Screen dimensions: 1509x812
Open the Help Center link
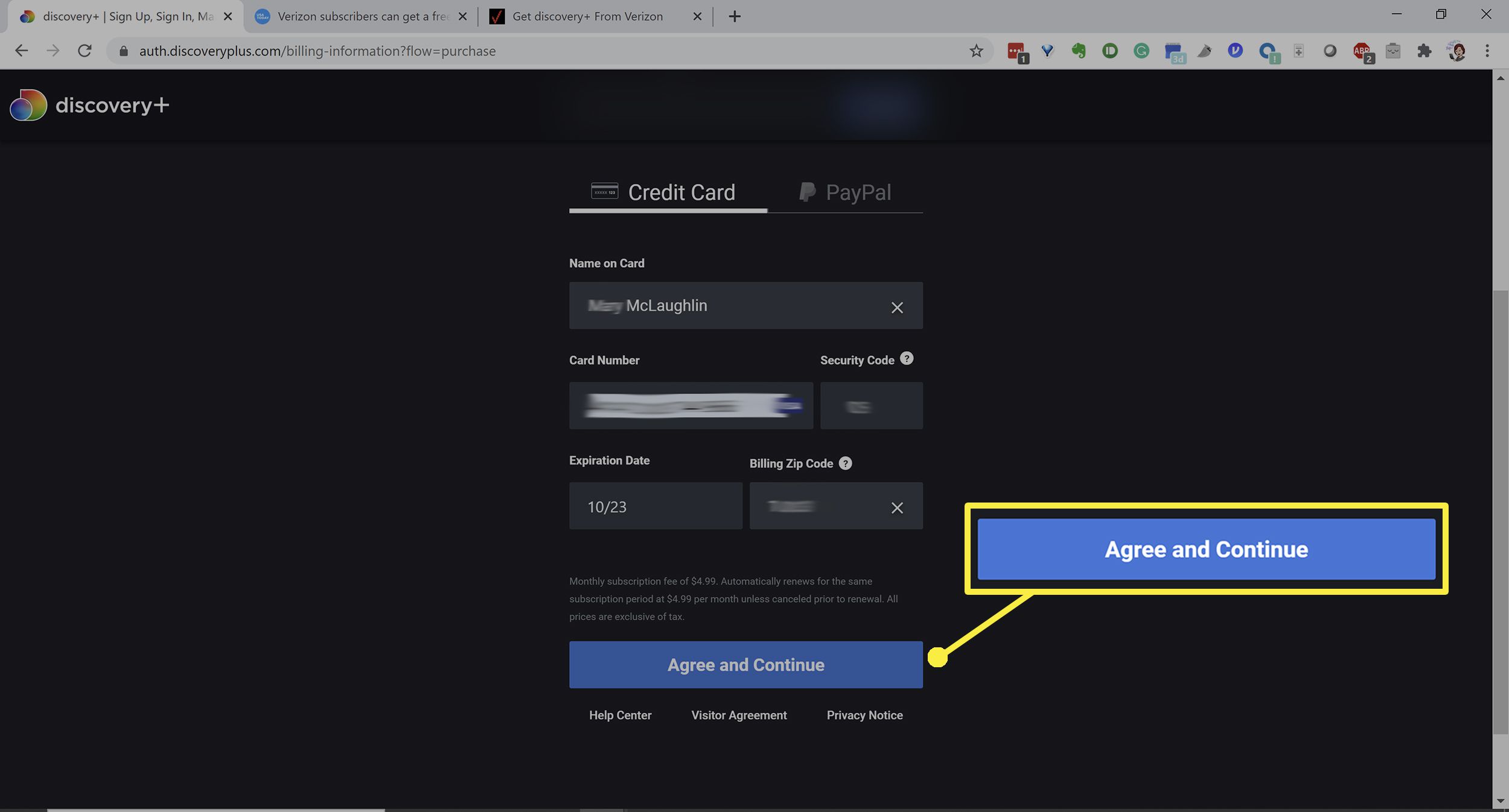[620, 715]
